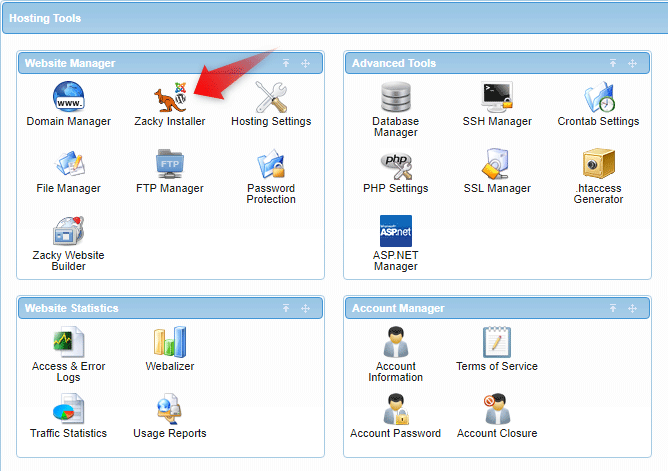The width and height of the screenshot is (668, 471).
Task: Launch SSH Manager terminal icon
Action: [x=497, y=98]
